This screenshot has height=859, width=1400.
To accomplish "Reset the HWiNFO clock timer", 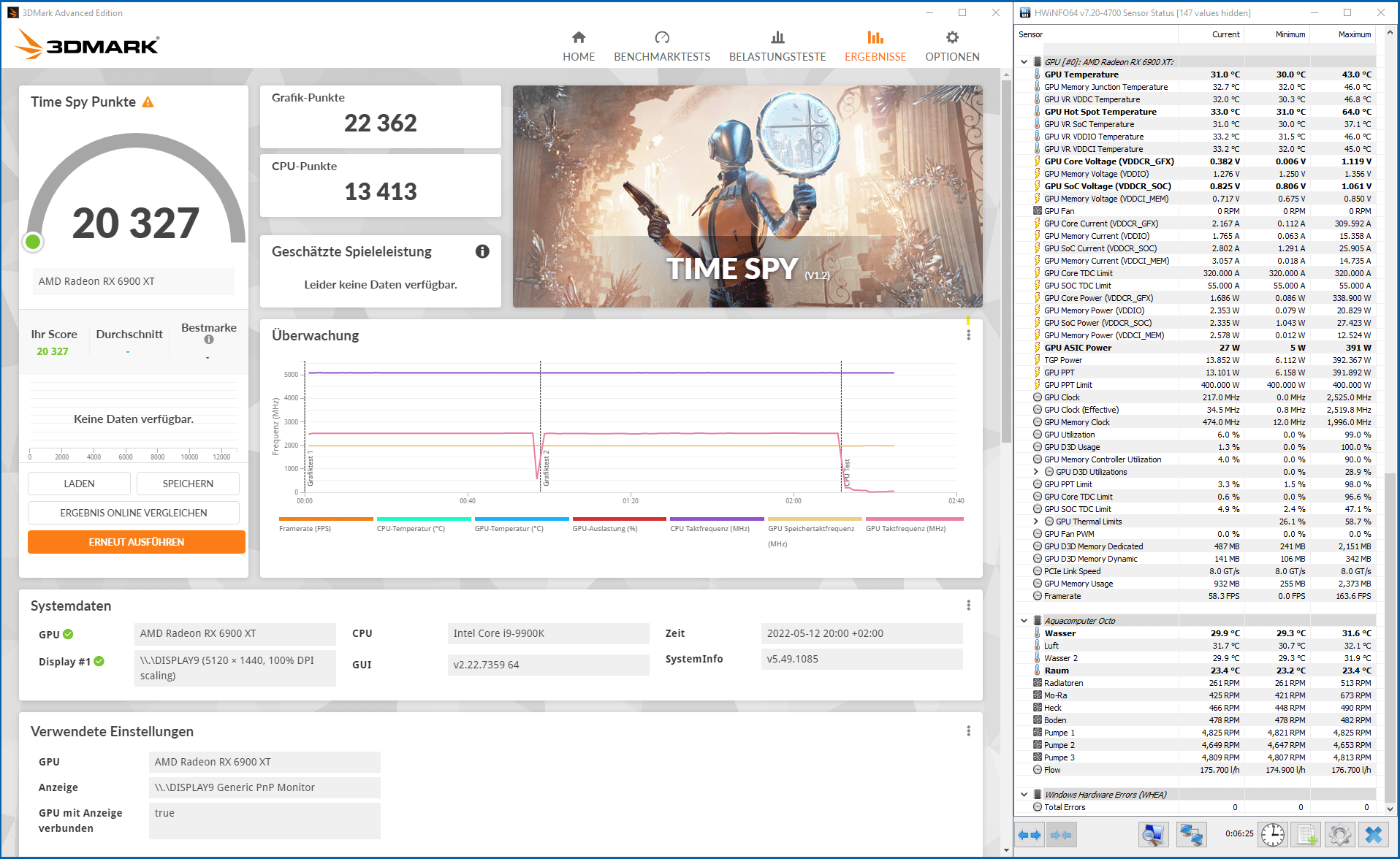I will pos(1272,834).
